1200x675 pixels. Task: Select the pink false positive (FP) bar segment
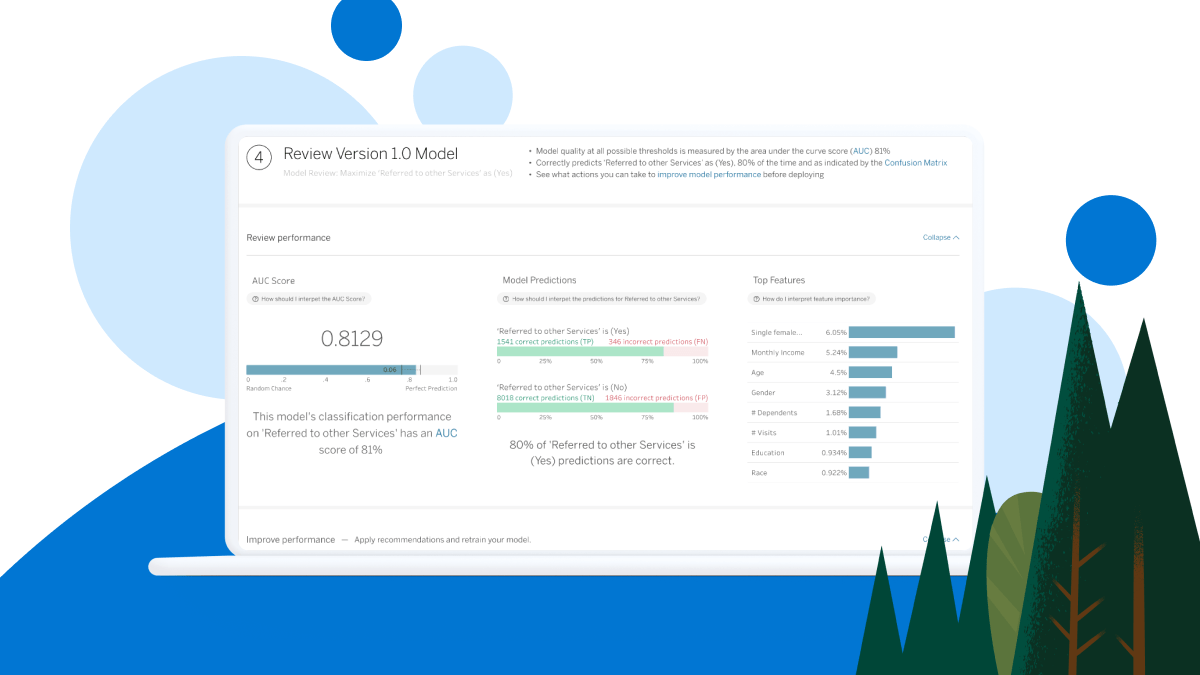[x=691, y=407]
